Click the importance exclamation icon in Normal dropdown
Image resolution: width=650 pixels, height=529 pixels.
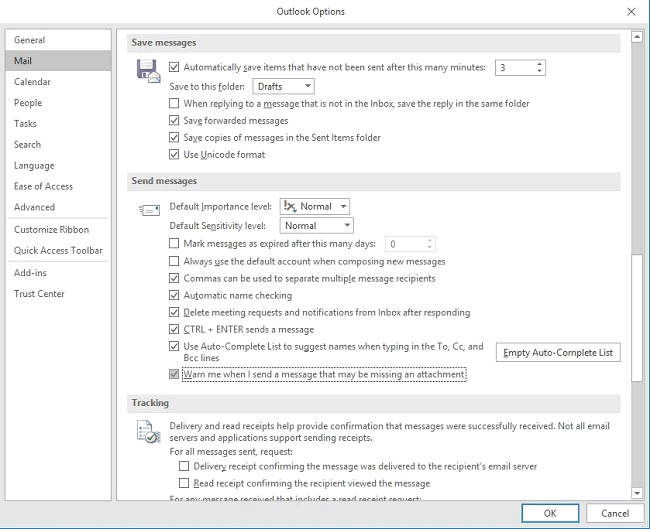coord(290,206)
